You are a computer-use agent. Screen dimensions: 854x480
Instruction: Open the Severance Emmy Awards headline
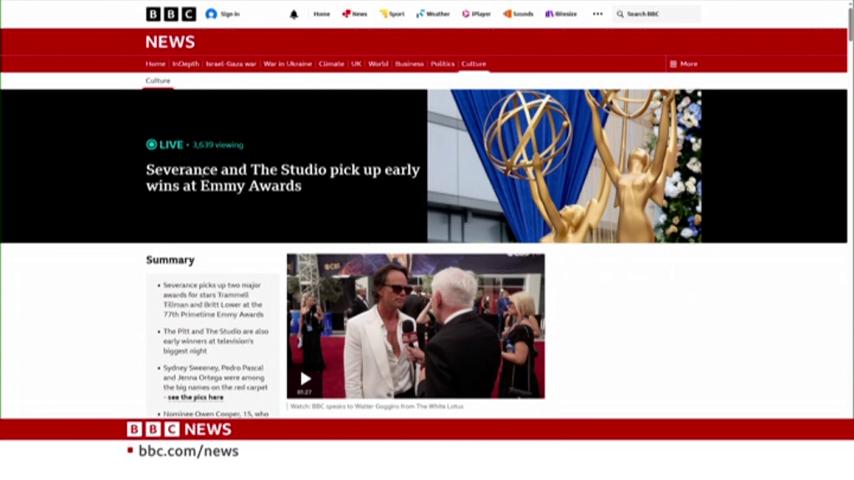283,178
